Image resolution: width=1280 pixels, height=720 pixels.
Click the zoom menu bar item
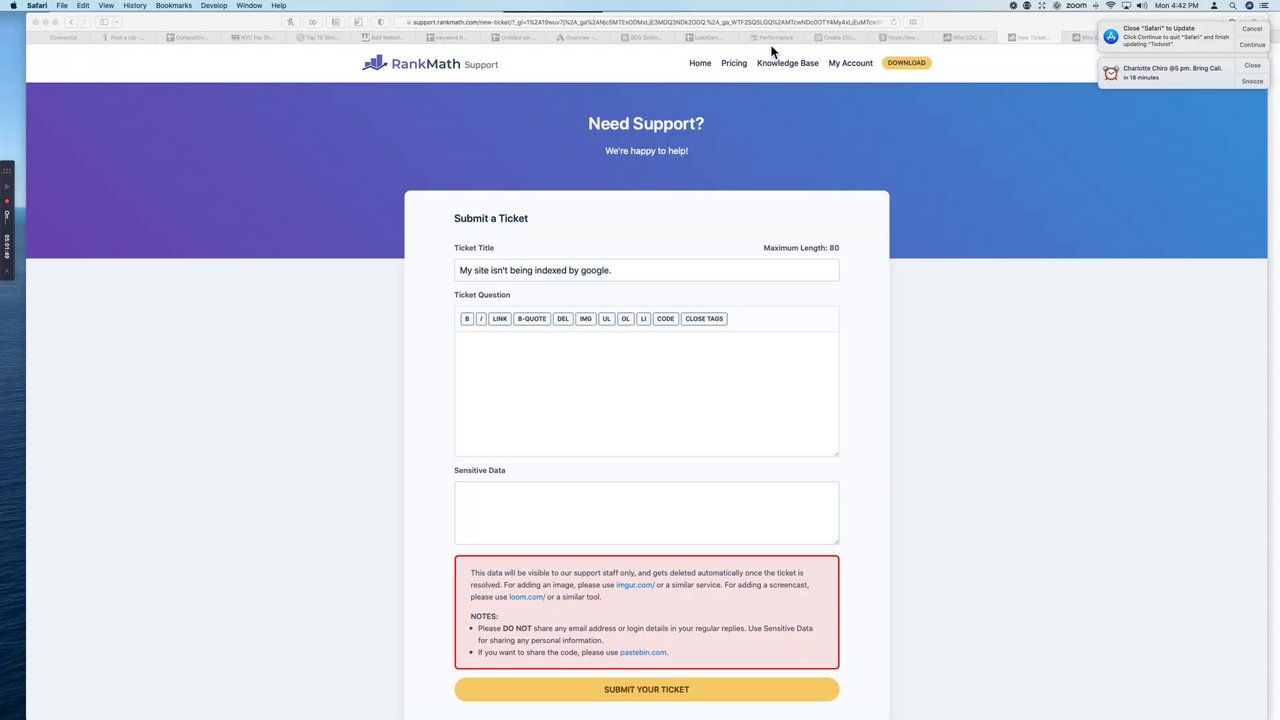click(x=1076, y=6)
